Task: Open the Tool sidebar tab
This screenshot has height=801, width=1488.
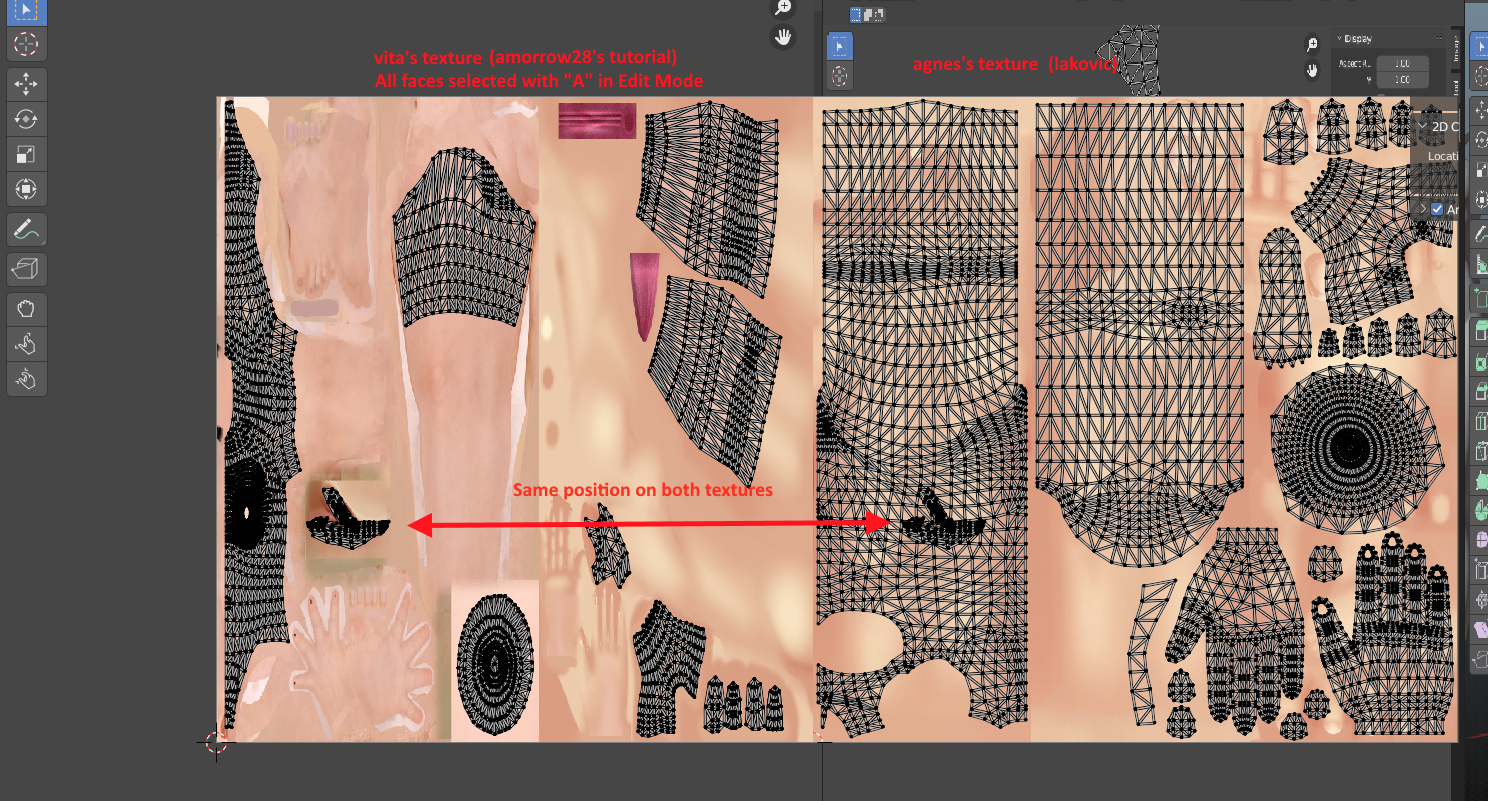Action: (x=1457, y=87)
